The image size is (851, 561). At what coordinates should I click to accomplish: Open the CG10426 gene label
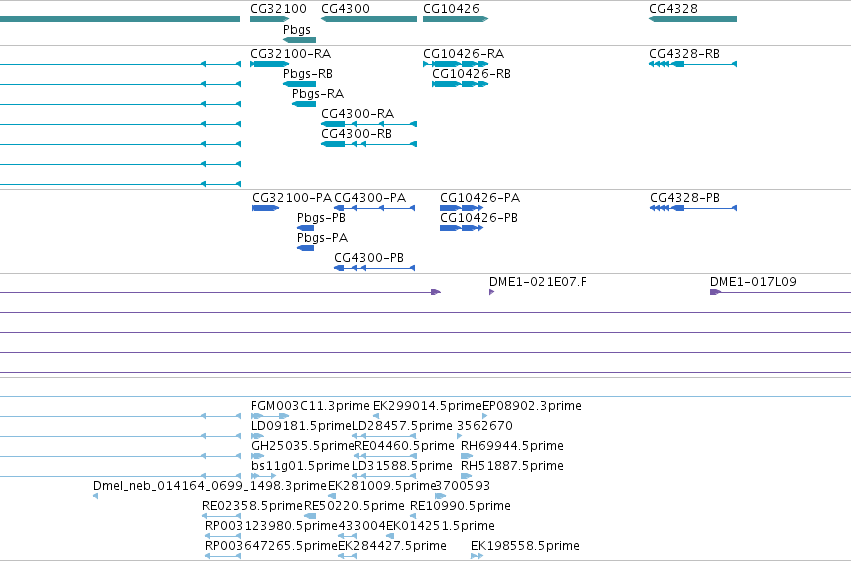pyautogui.click(x=451, y=9)
